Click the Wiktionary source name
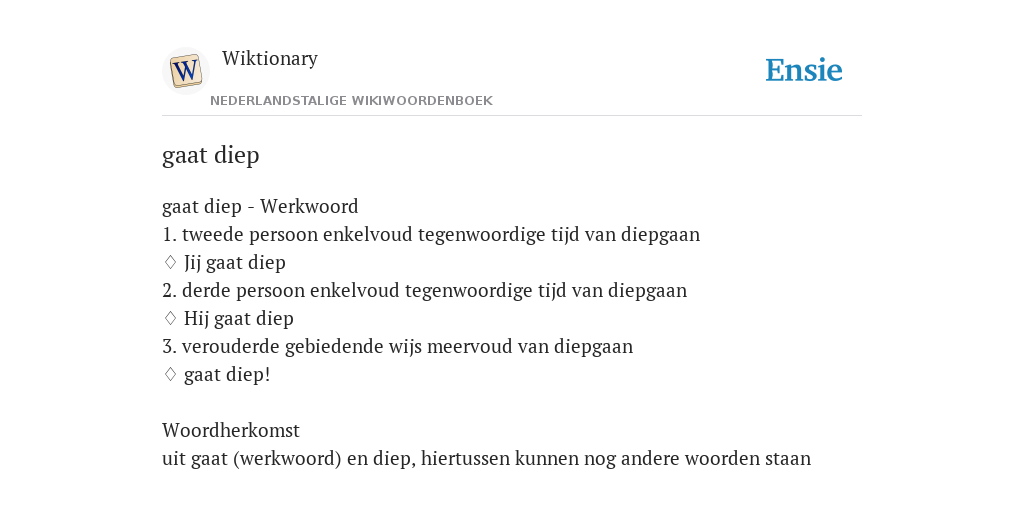1024x512 pixels. [270, 58]
